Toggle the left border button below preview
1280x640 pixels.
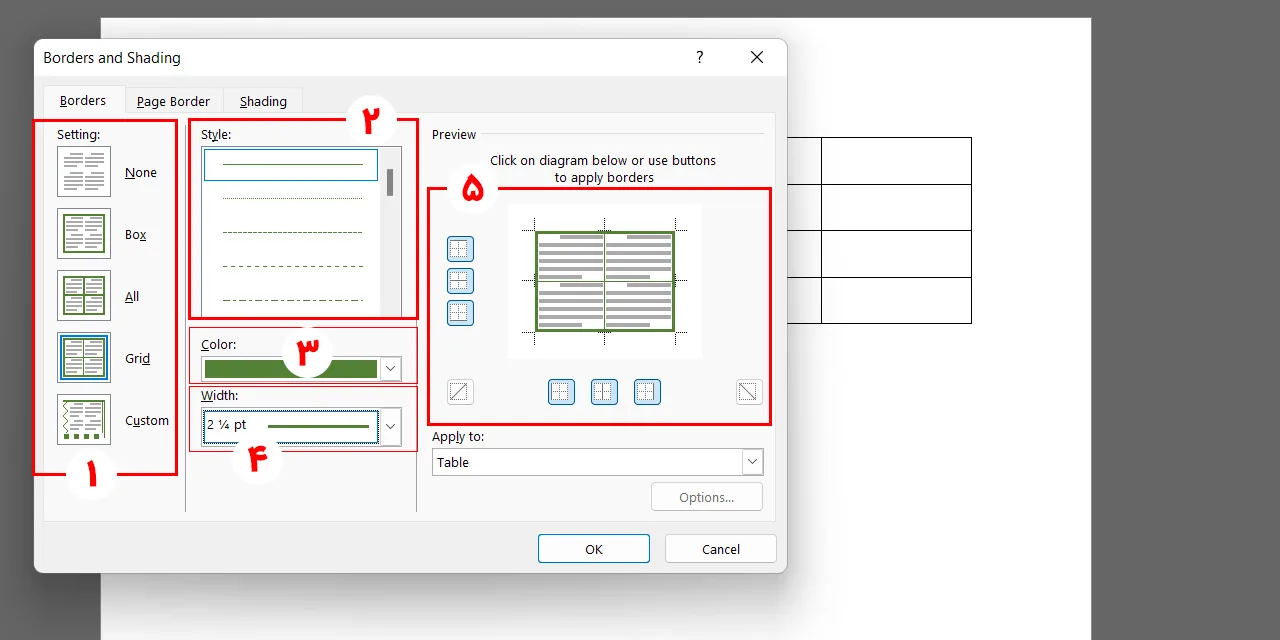pyautogui.click(x=561, y=392)
